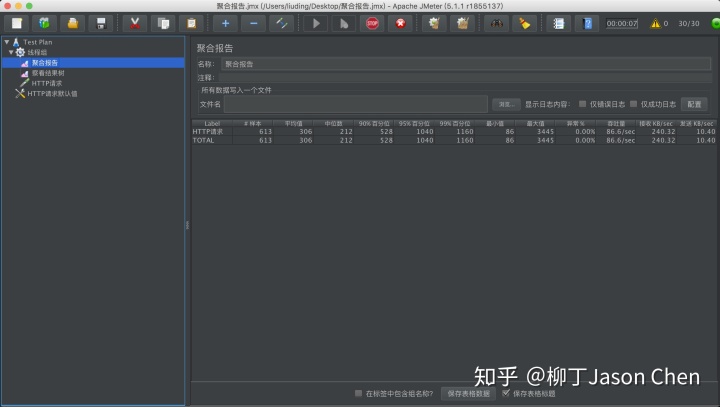
Task: Sort by 最小值 minimum column header
Action: (495, 124)
